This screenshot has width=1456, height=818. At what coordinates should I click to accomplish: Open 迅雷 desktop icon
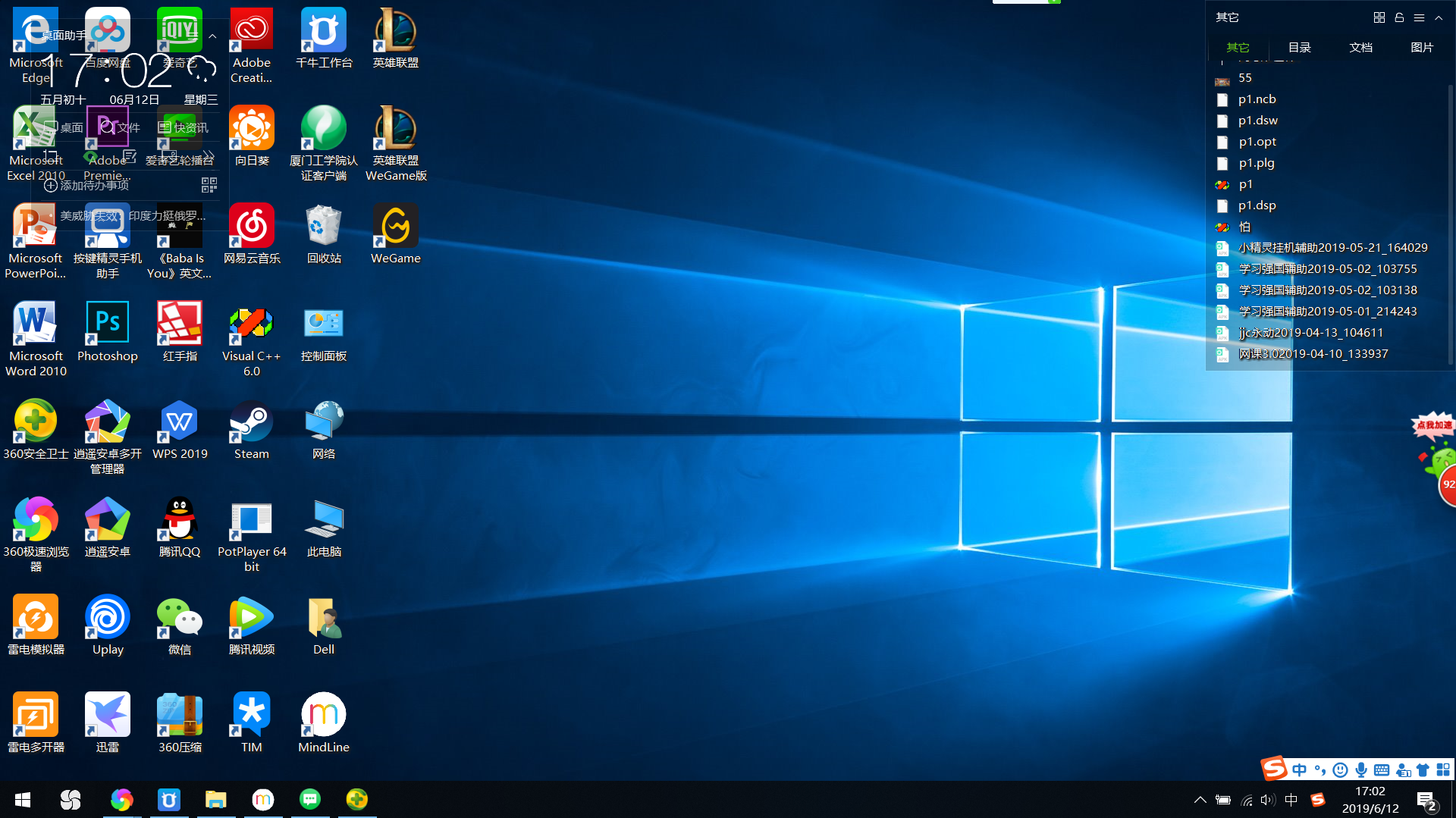click(x=108, y=723)
